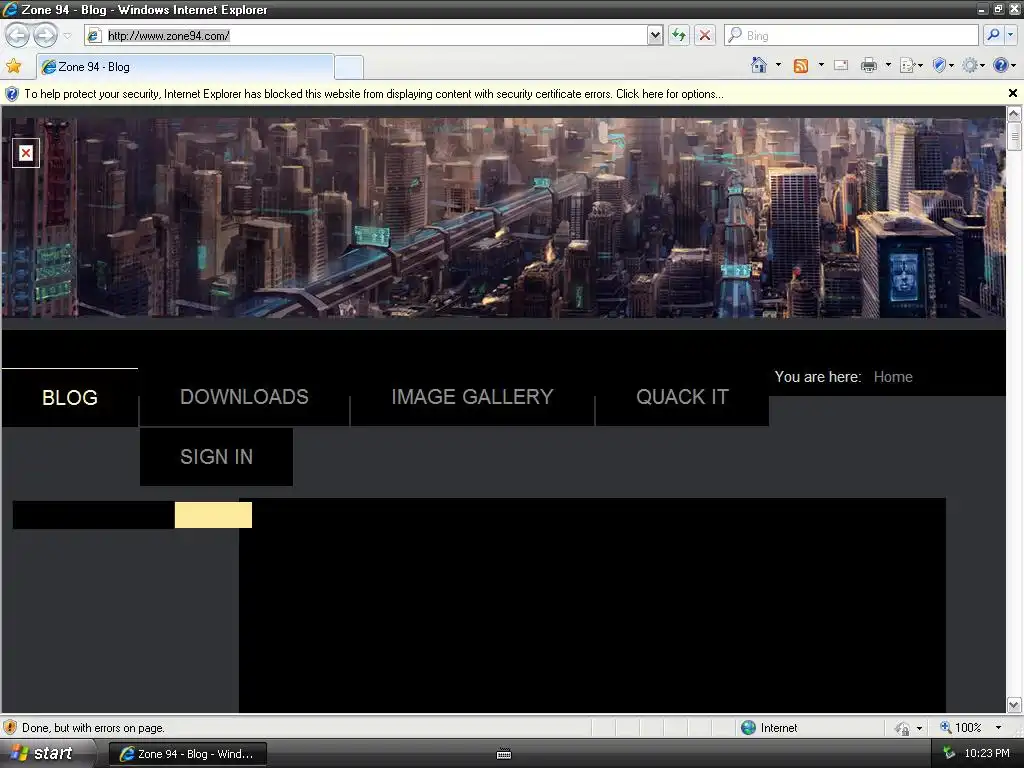1024x768 pixels.
Task: Click the Protected Mode status icon
Action: (903, 728)
